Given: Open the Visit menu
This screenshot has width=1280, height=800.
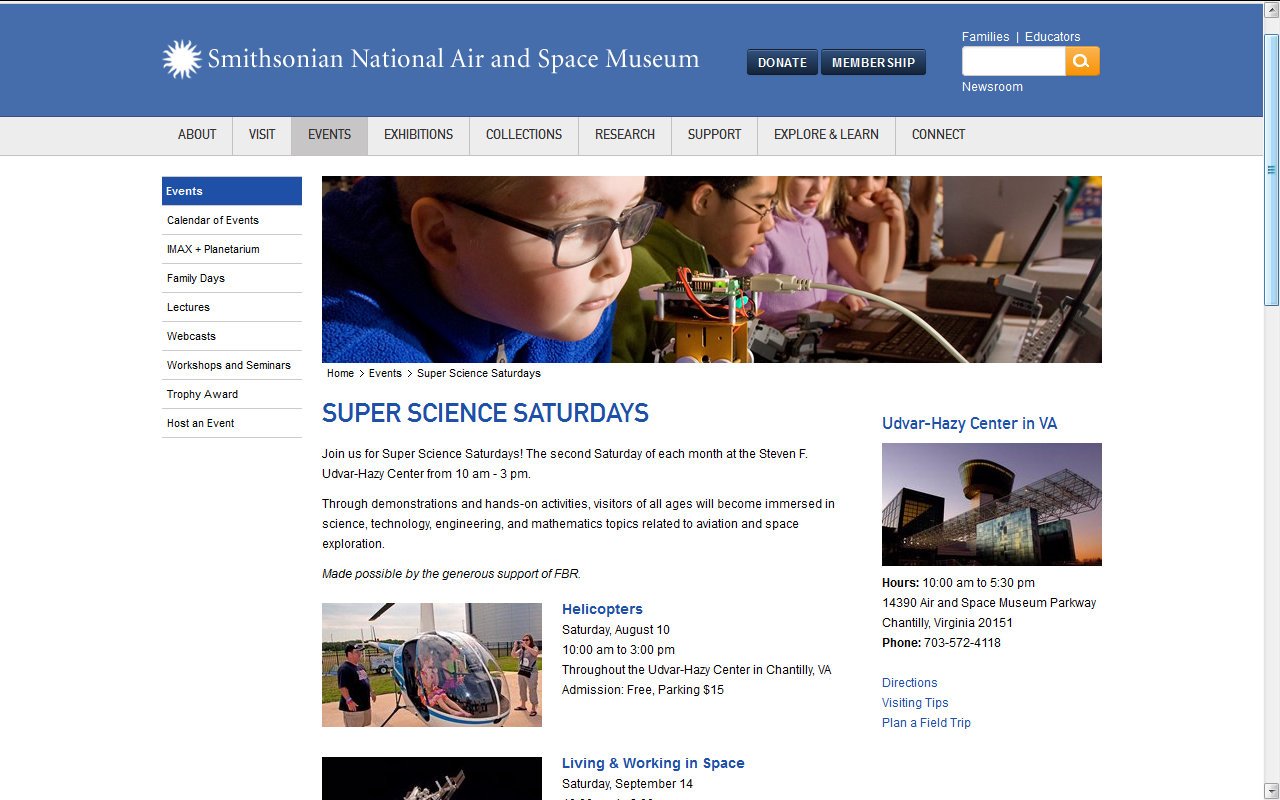Looking at the screenshot, I should [262, 135].
